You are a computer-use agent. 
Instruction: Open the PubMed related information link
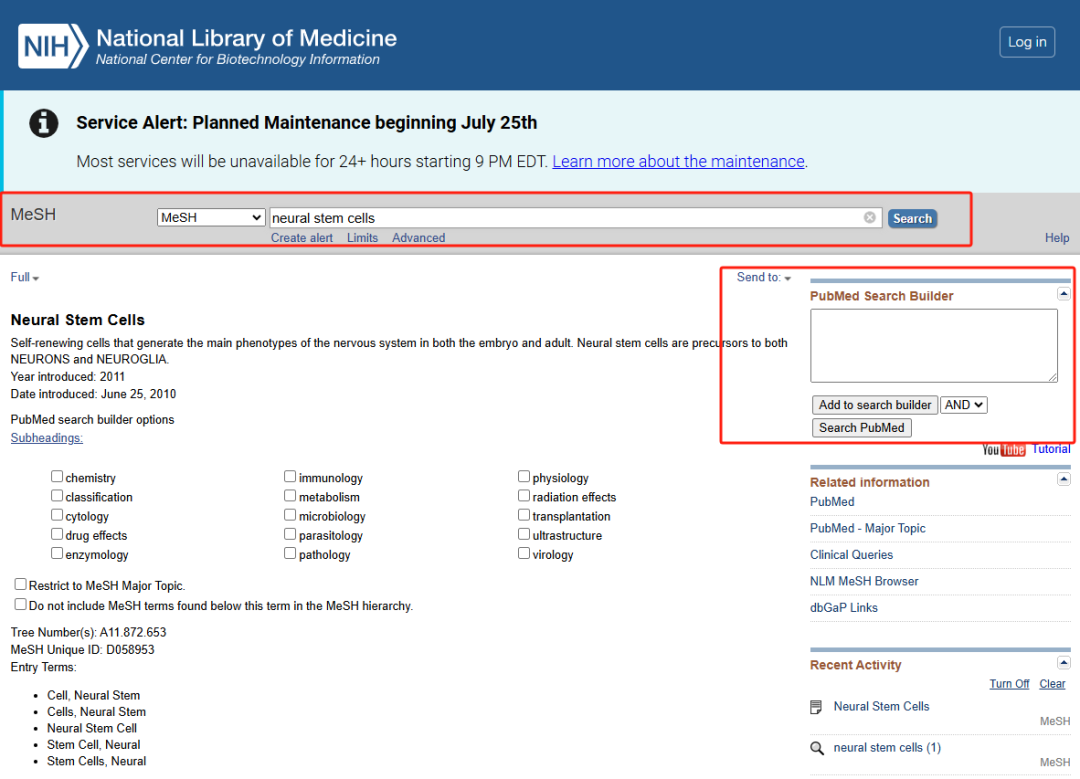click(x=832, y=502)
